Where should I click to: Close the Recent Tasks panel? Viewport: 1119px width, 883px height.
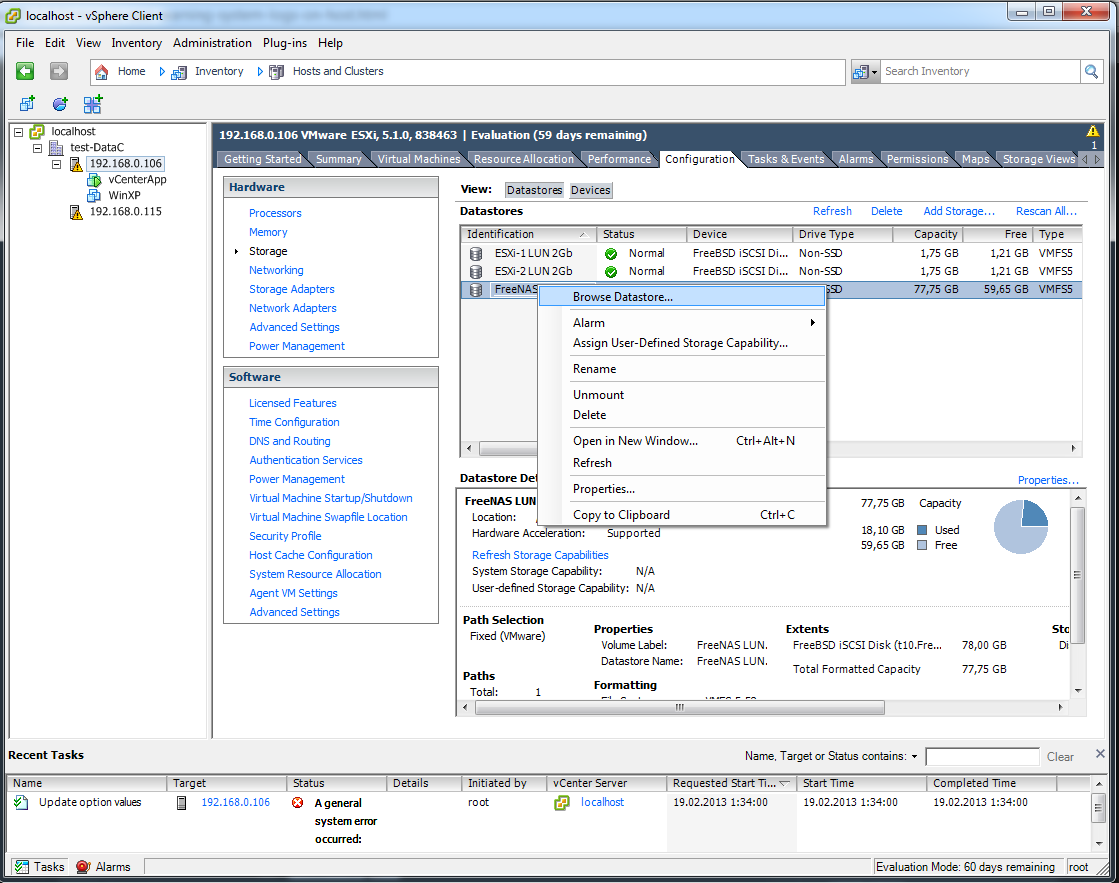coord(1100,754)
